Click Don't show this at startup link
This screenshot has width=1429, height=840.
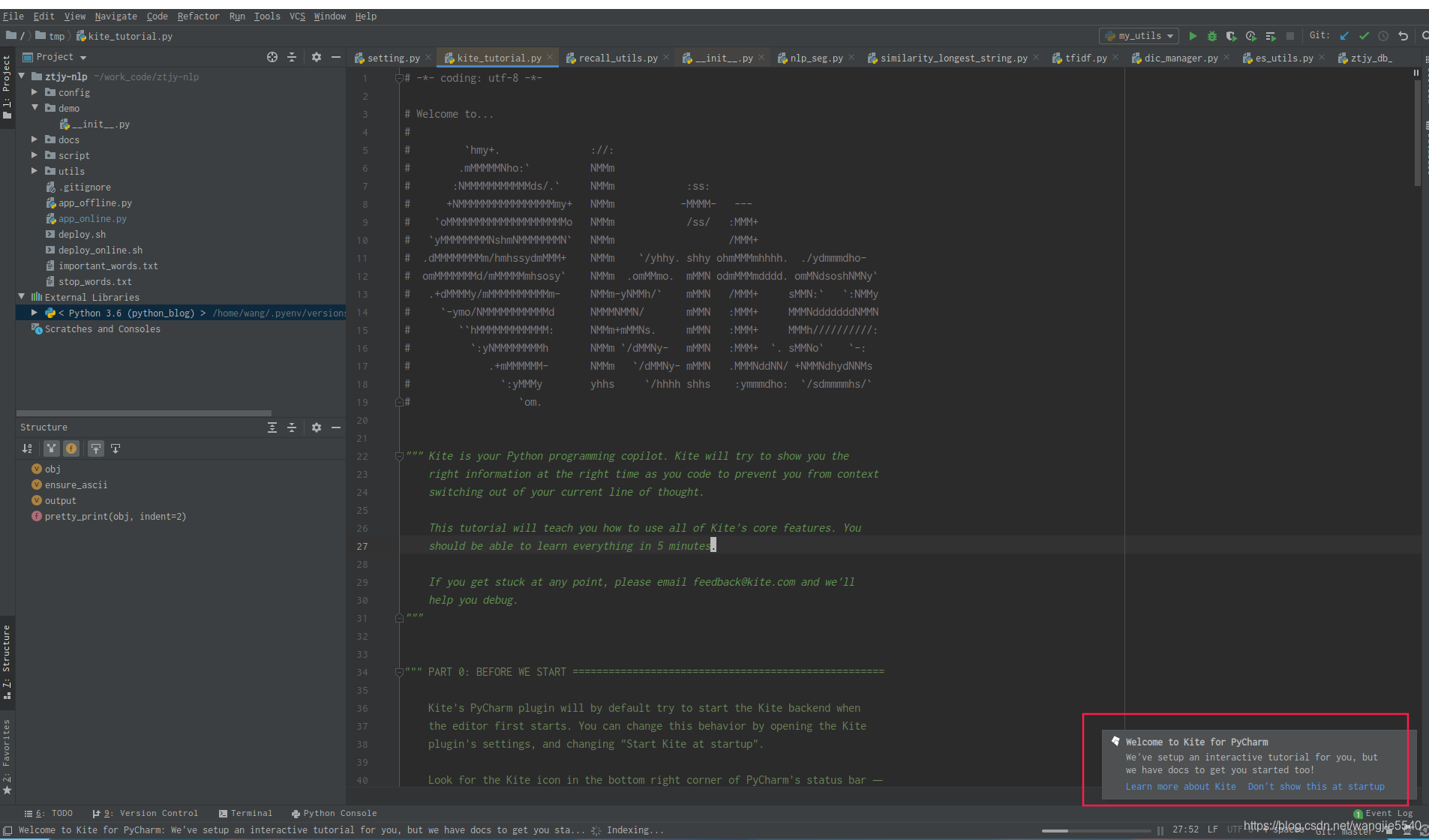1316,787
